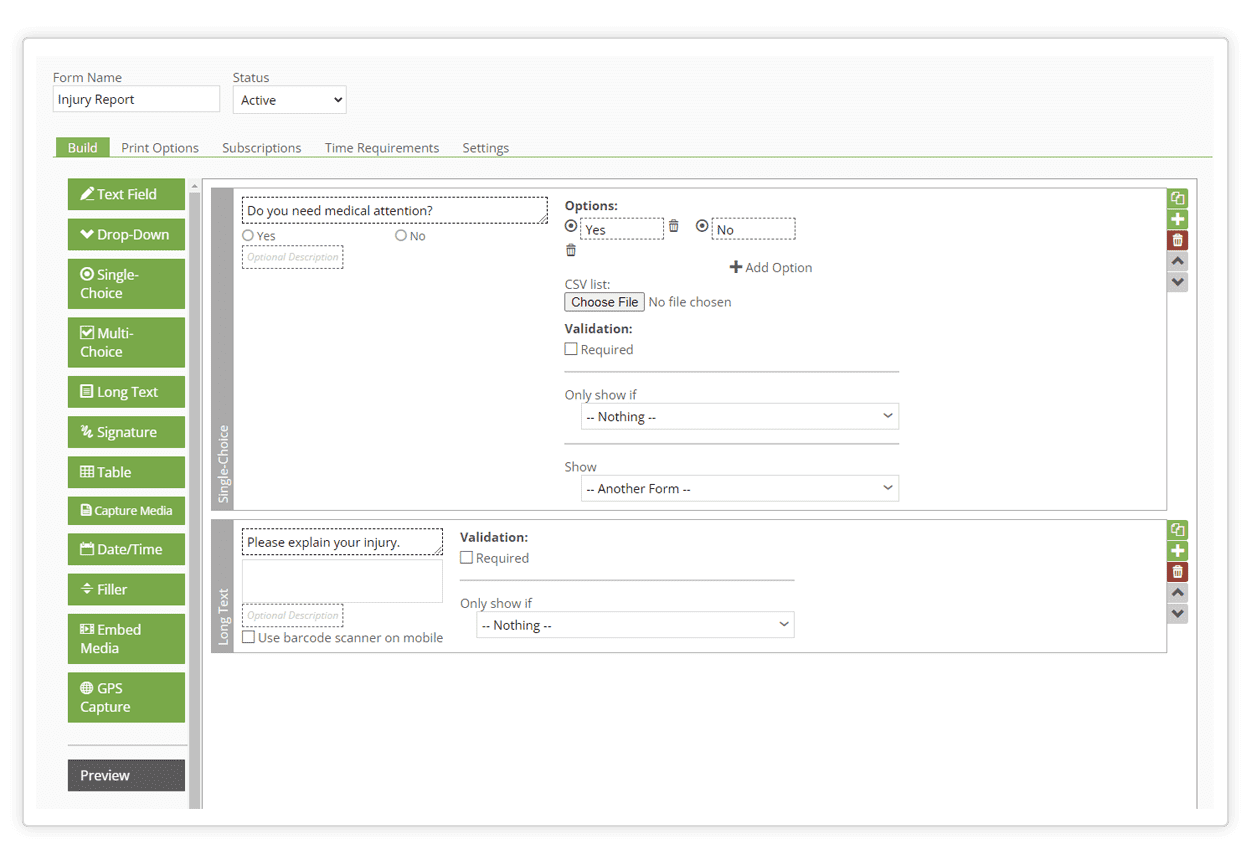Enable Required for medical attention question
Screen dimensions: 1250x864
571,349
